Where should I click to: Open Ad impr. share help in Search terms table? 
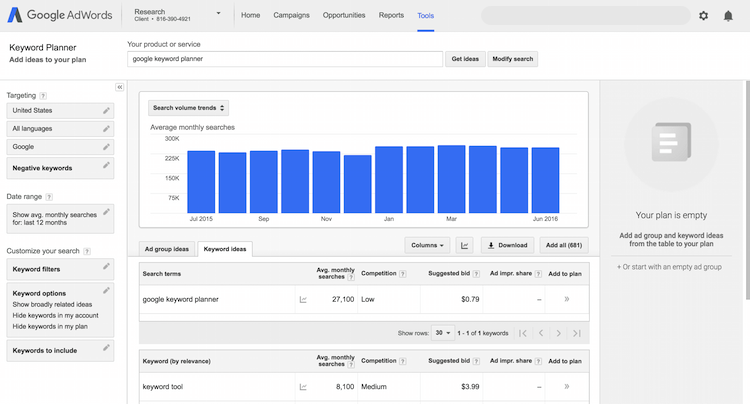point(538,274)
